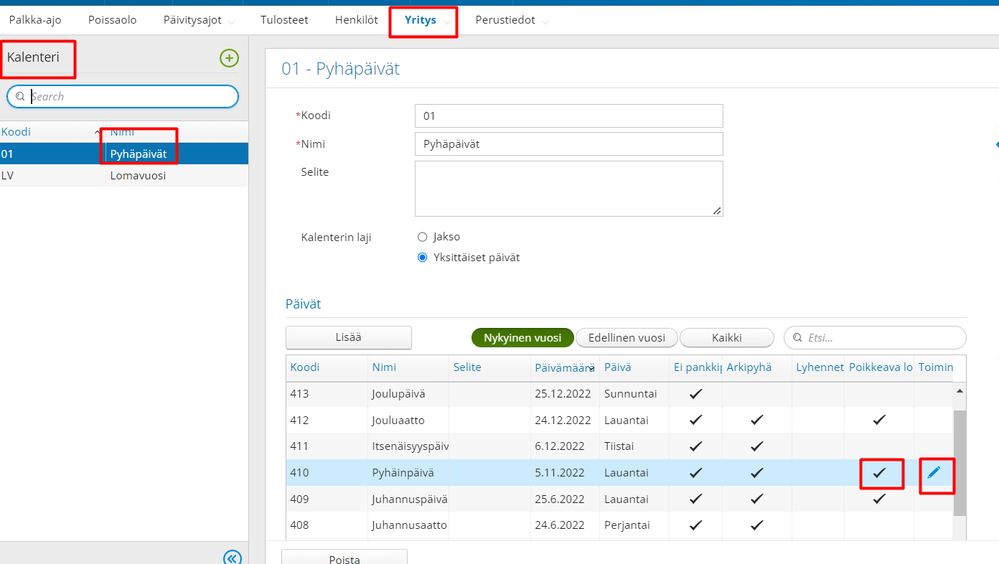Toggle Poikkeava checkmark in Pyhäinpäivä row

879,473
